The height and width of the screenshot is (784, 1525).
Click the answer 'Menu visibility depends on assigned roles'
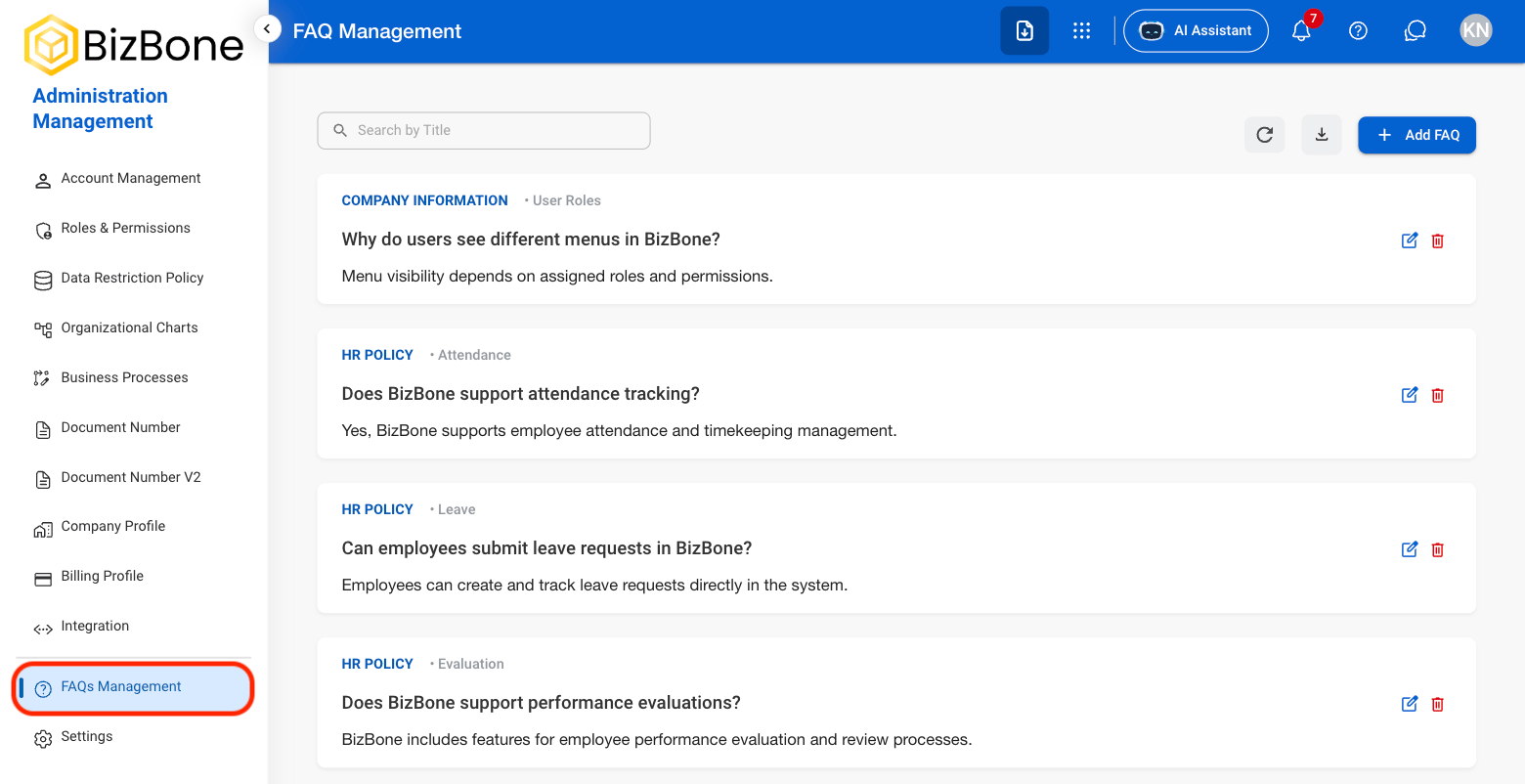click(x=557, y=277)
